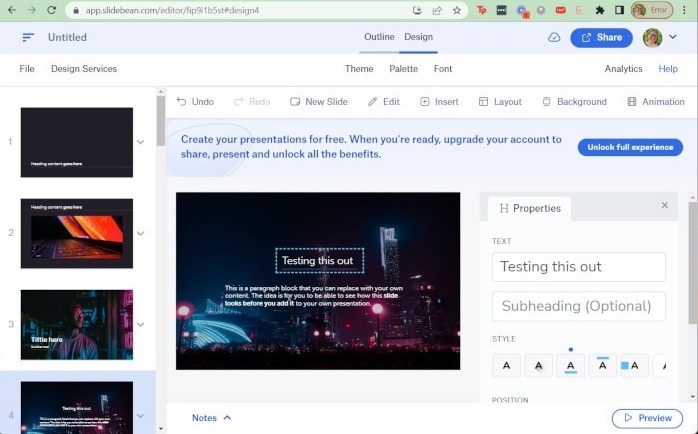Screen dimensions: 698x434
Task: Open the Insert tool
Action: click(439, 101)
